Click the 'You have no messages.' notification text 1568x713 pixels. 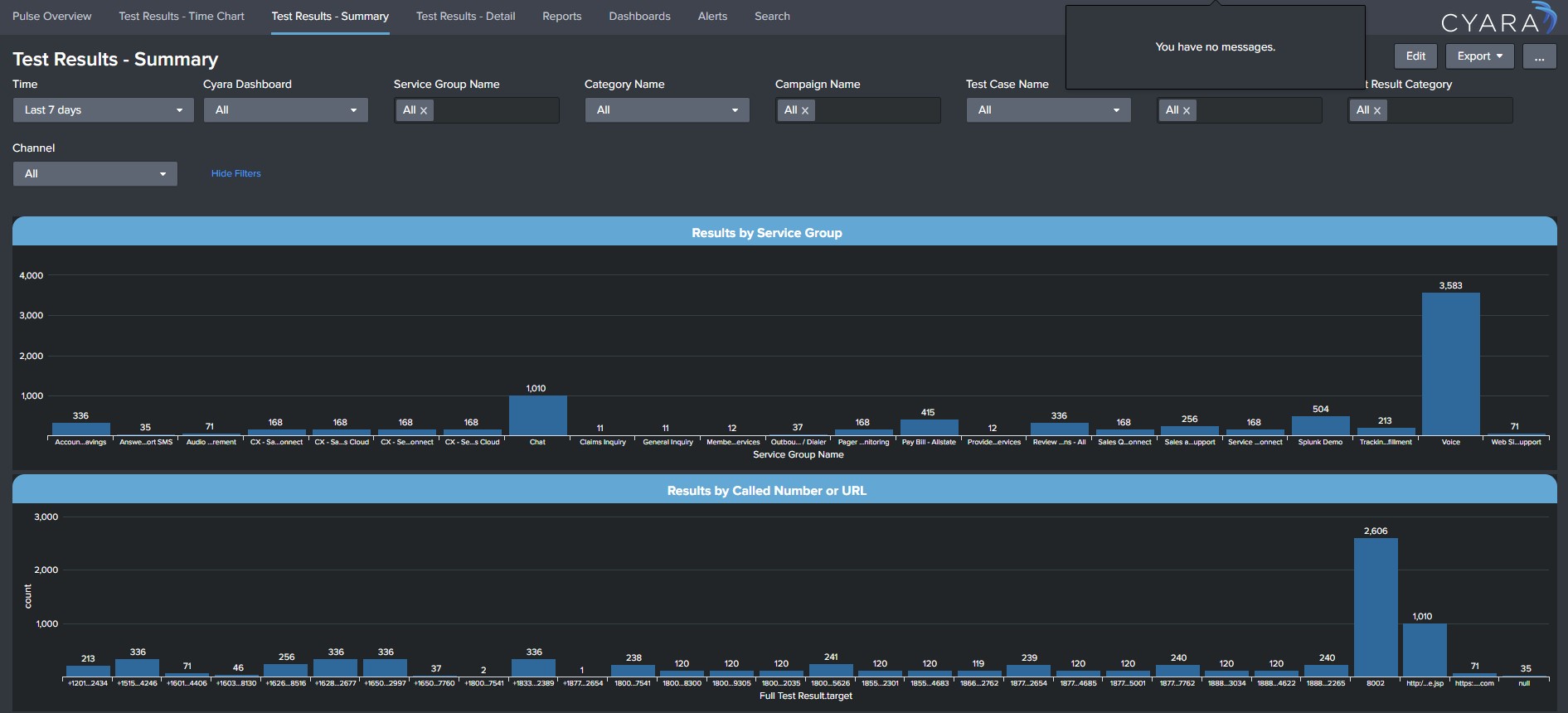coord(1216,47)
